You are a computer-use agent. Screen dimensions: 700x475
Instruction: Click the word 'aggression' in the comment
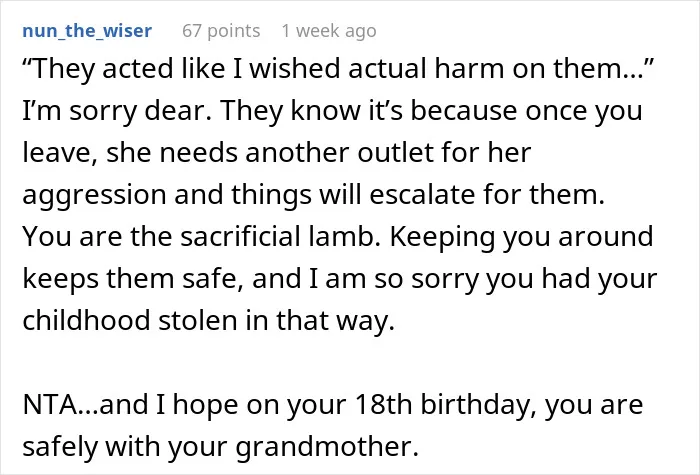95,195
